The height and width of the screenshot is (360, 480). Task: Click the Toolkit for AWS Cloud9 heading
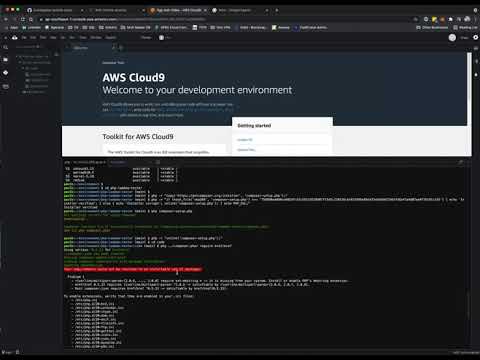pyautogui.click(x=138, y=137)
